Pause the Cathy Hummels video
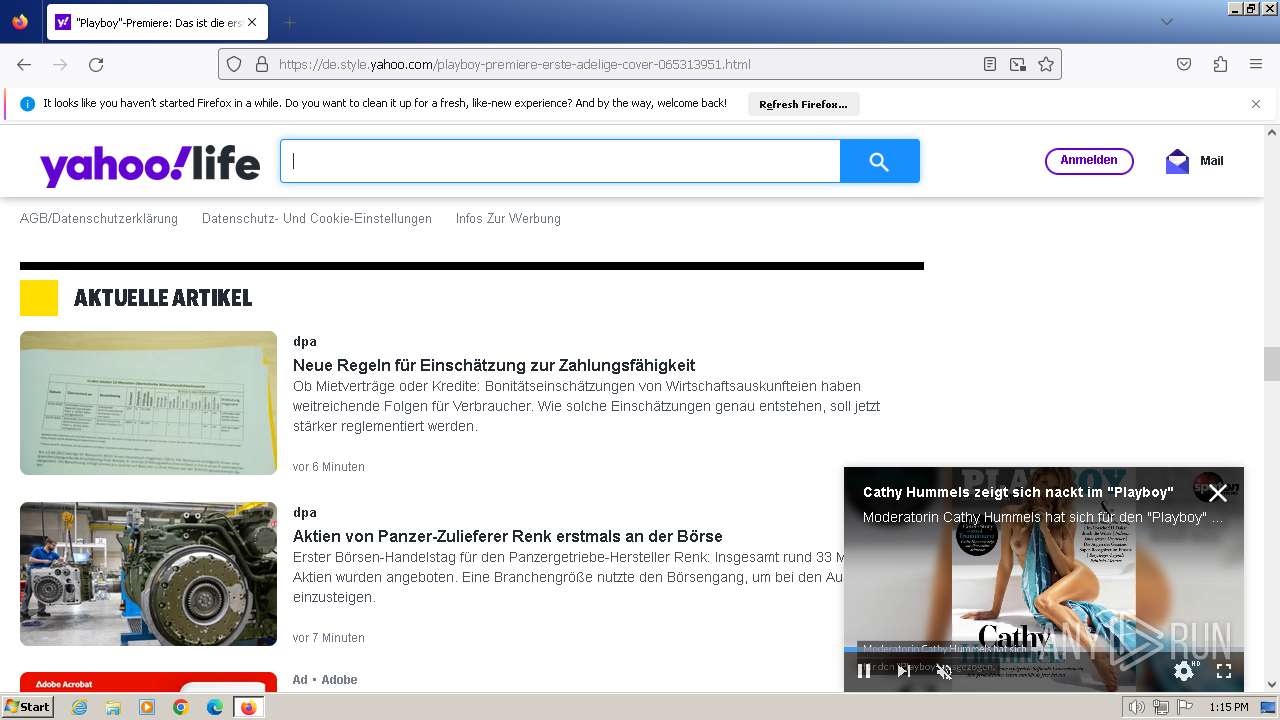The image size is (1280, 720). point(864,671)
